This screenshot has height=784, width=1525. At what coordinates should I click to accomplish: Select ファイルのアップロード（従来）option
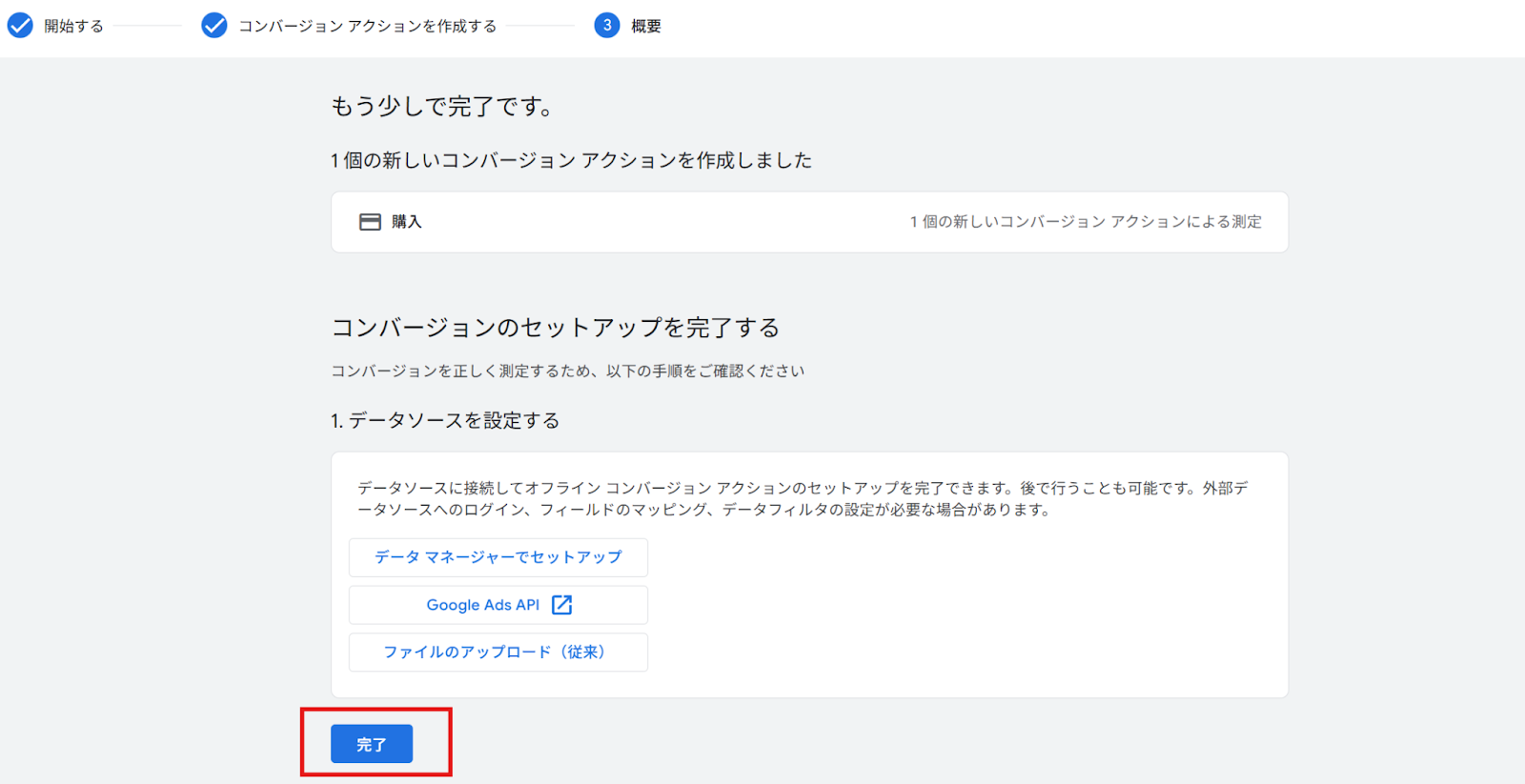498,653
